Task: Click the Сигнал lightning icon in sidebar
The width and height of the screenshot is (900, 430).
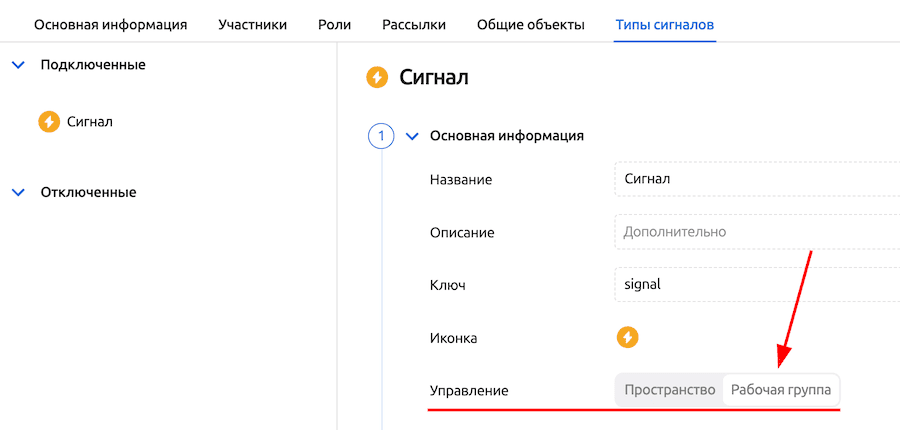Action: tap(49, 122)
